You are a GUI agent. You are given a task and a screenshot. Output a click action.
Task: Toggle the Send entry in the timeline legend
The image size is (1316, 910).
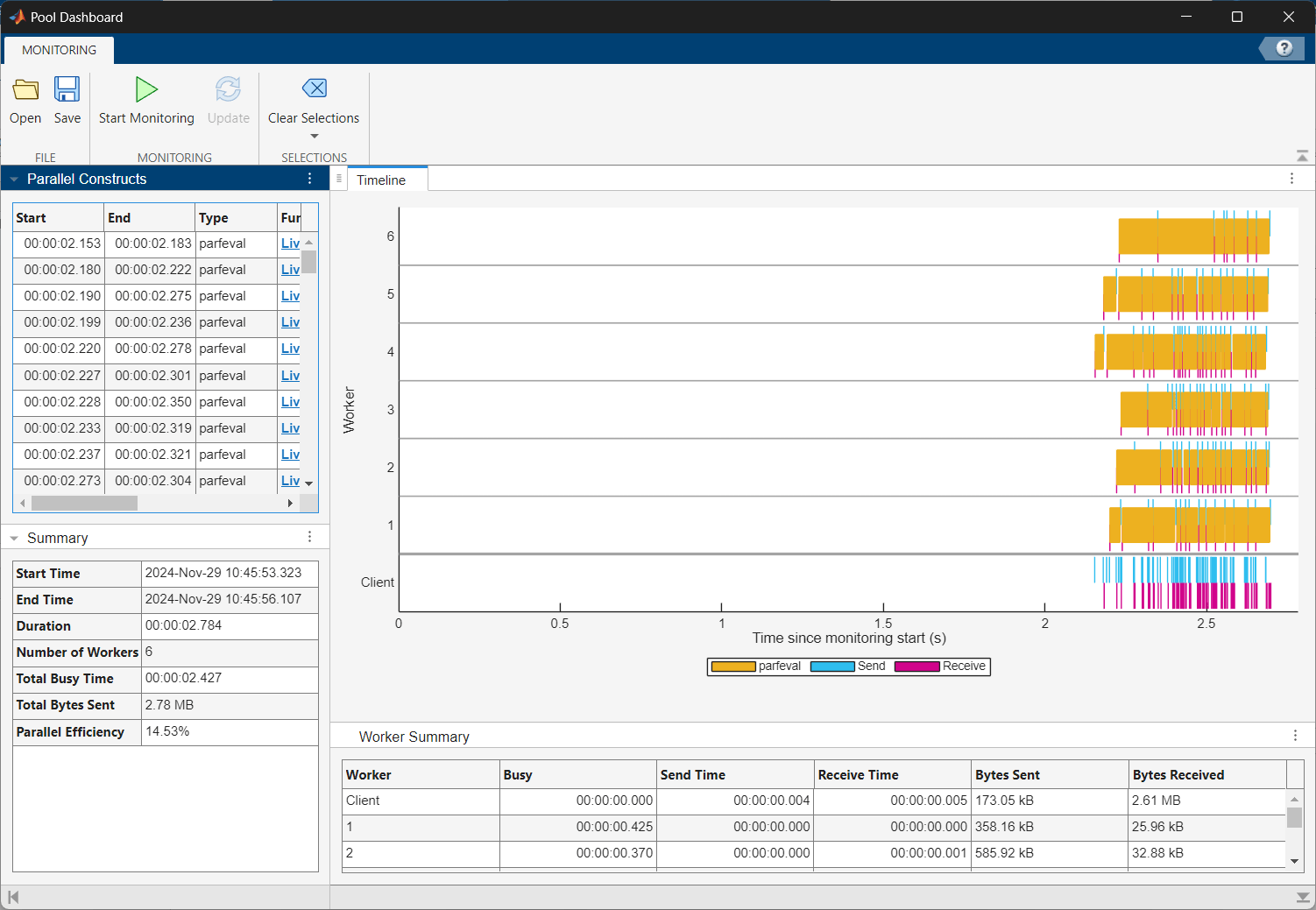871,666
